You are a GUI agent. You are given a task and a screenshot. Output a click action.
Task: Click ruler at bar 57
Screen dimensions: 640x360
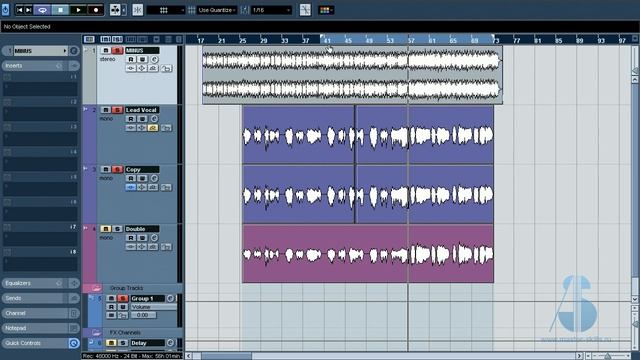[x=411, y=40]
